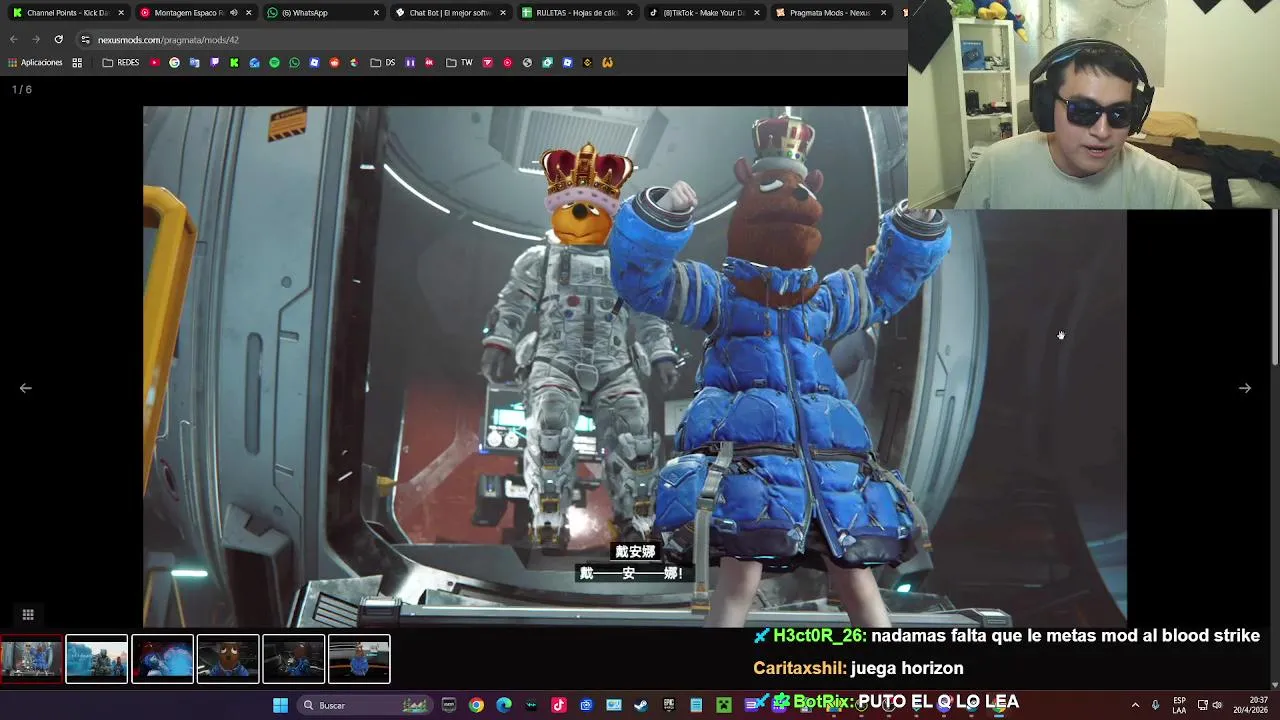The image size is (1280, 720).
Task: Close the RULETAS tab
Action: click(x=629, y=13)
